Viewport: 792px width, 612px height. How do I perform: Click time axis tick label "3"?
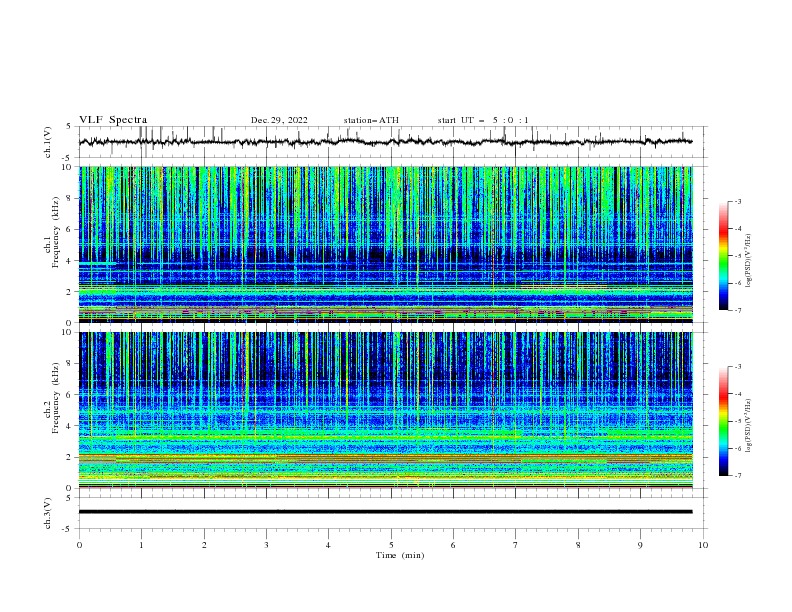[x=266, y=545]
